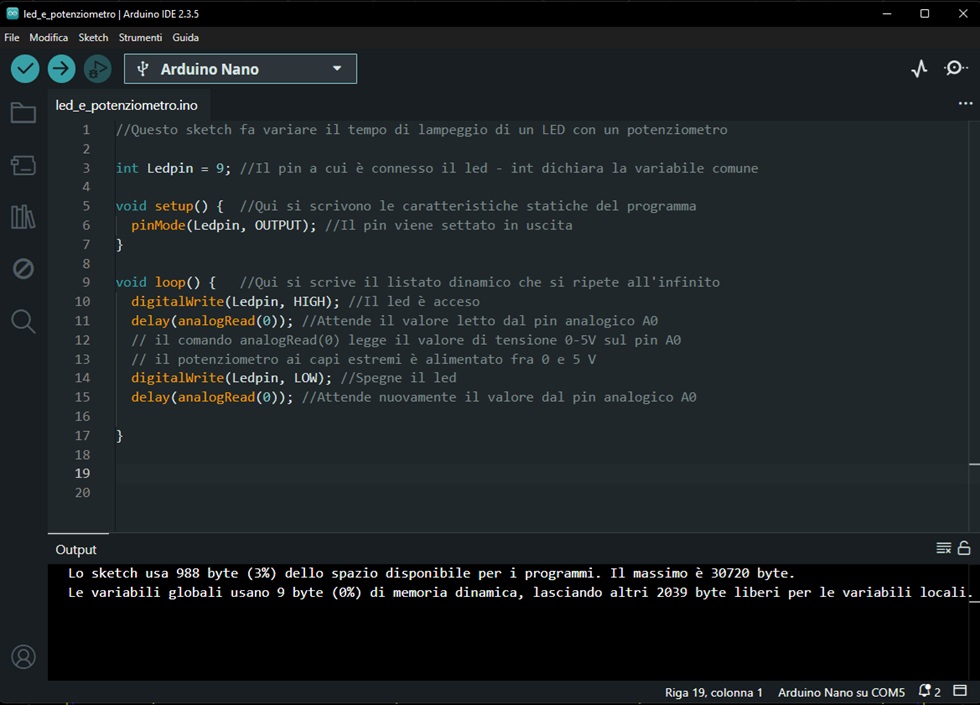Click the delay(analogRead(0)) on line 11

point(212,321)
